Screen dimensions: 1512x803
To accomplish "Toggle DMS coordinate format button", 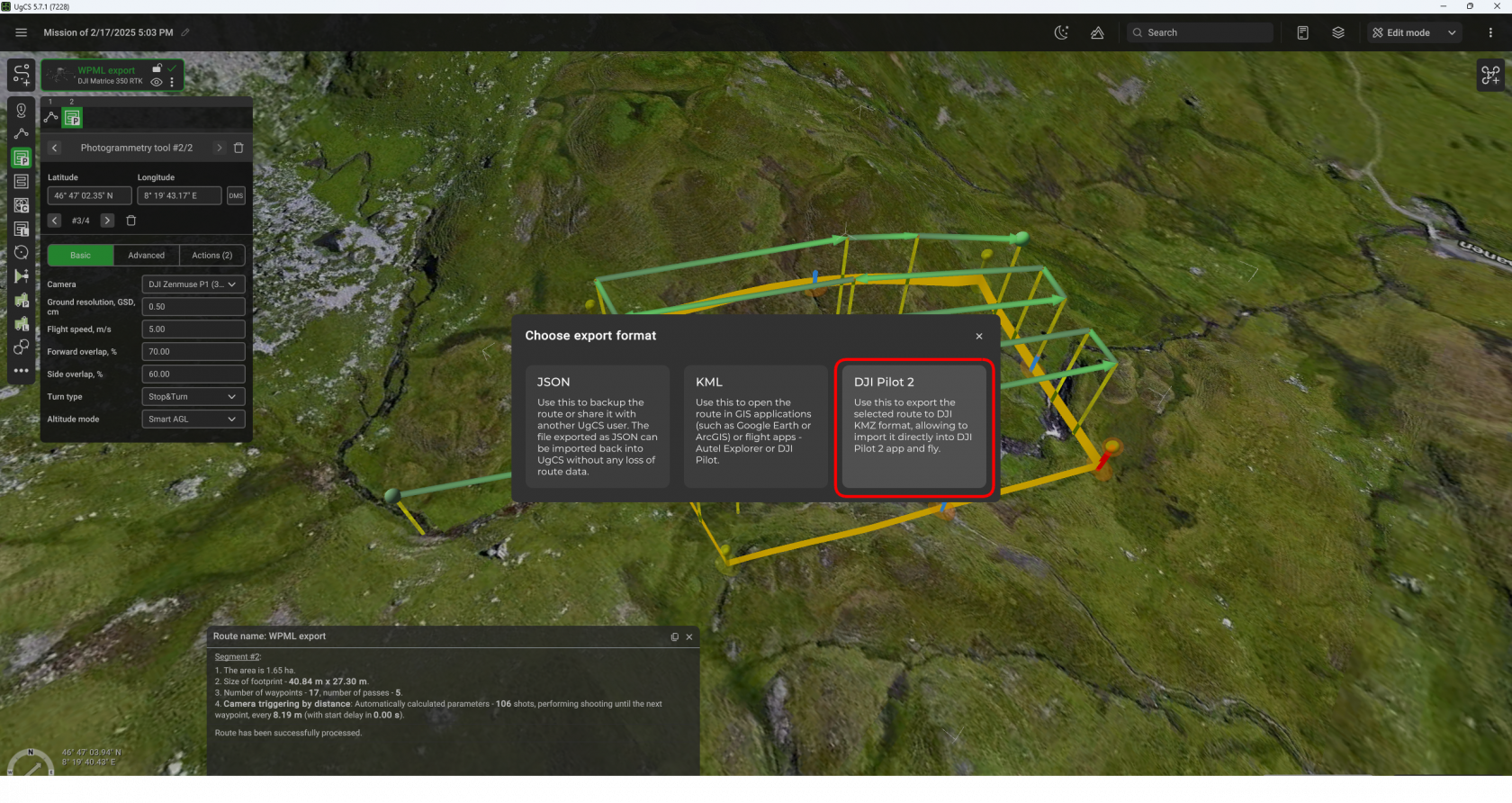I will 236,195.
